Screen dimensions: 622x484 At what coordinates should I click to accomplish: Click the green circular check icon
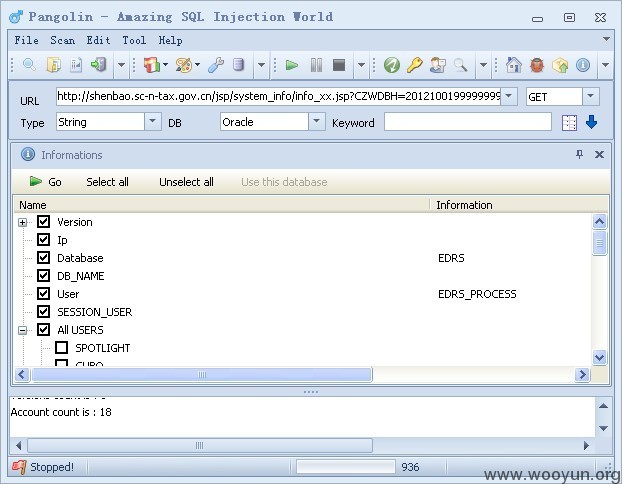[392, 65]
